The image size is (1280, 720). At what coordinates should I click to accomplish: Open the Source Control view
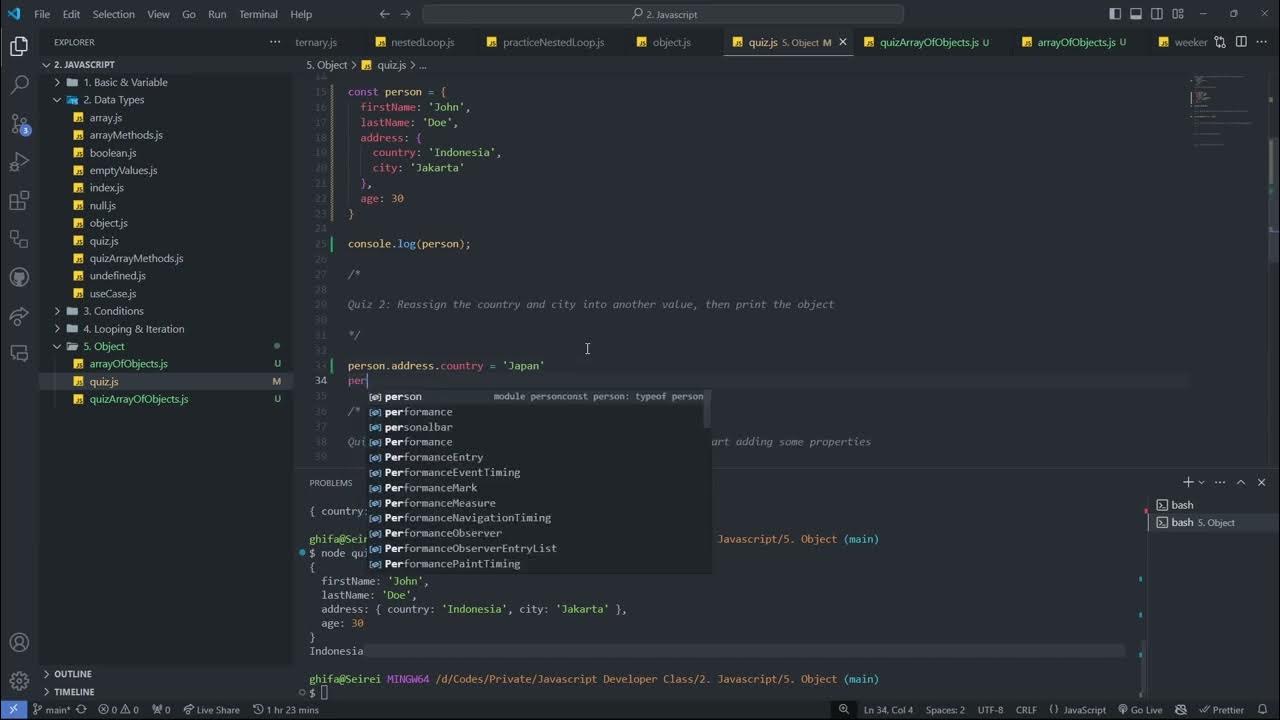click(x=19, y=124)
